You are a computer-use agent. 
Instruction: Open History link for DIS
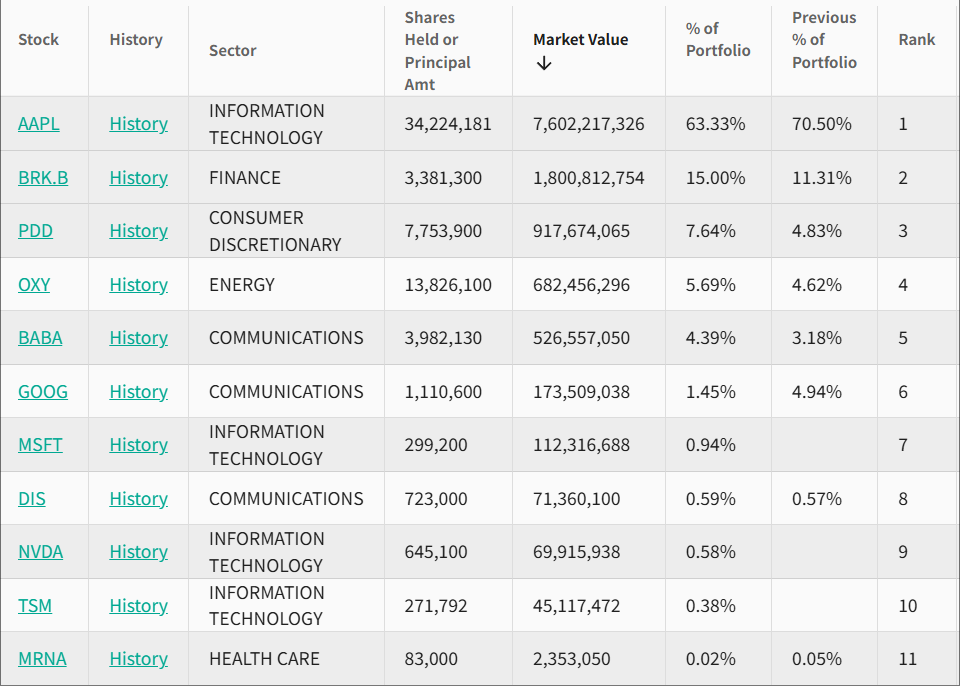[138, 499]
